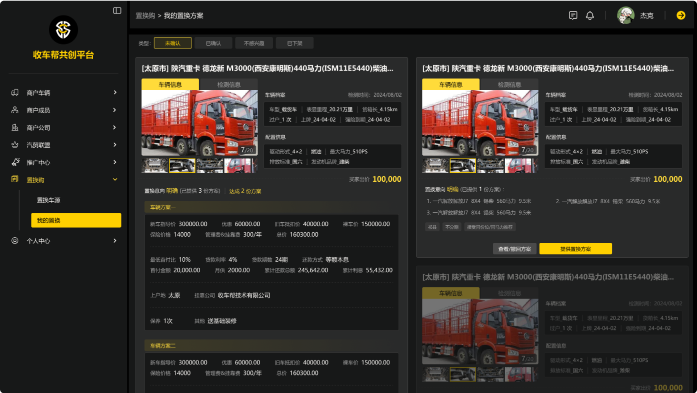
Task: Select the 未确认 type filter
Action: [173, 43]
